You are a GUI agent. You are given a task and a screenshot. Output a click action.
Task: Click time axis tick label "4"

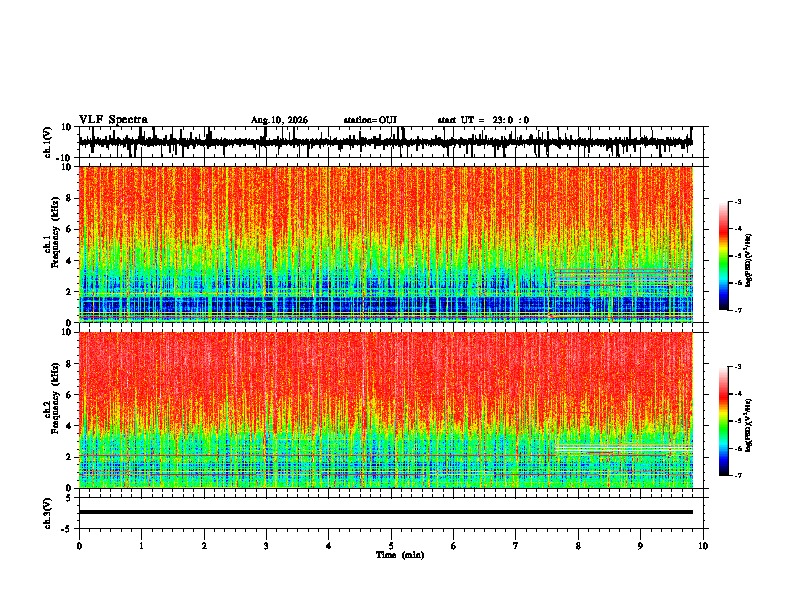[329, 546]
